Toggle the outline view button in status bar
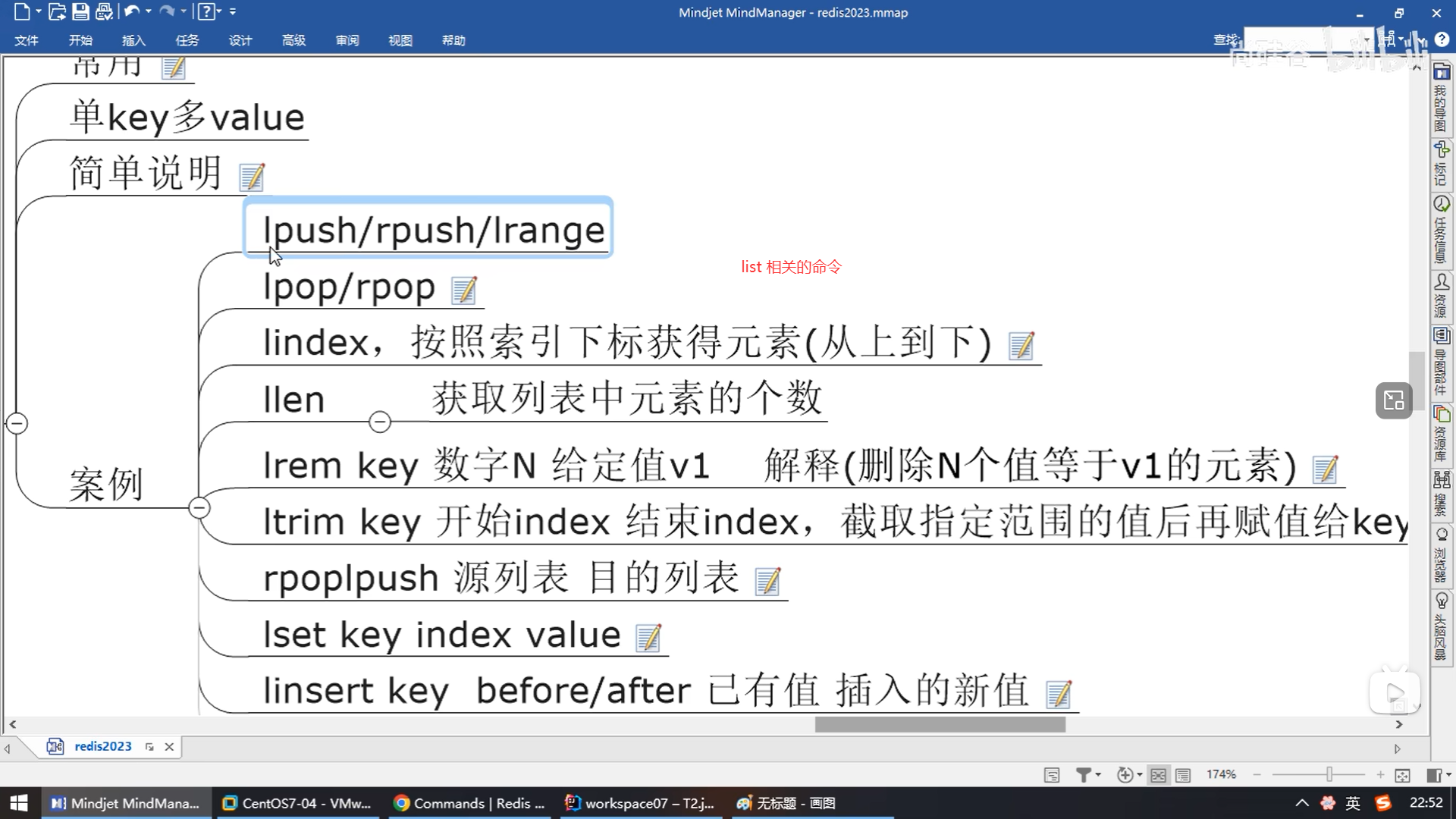The height and width of the screenshot is (819, 1456). [x=1183, y=774]
